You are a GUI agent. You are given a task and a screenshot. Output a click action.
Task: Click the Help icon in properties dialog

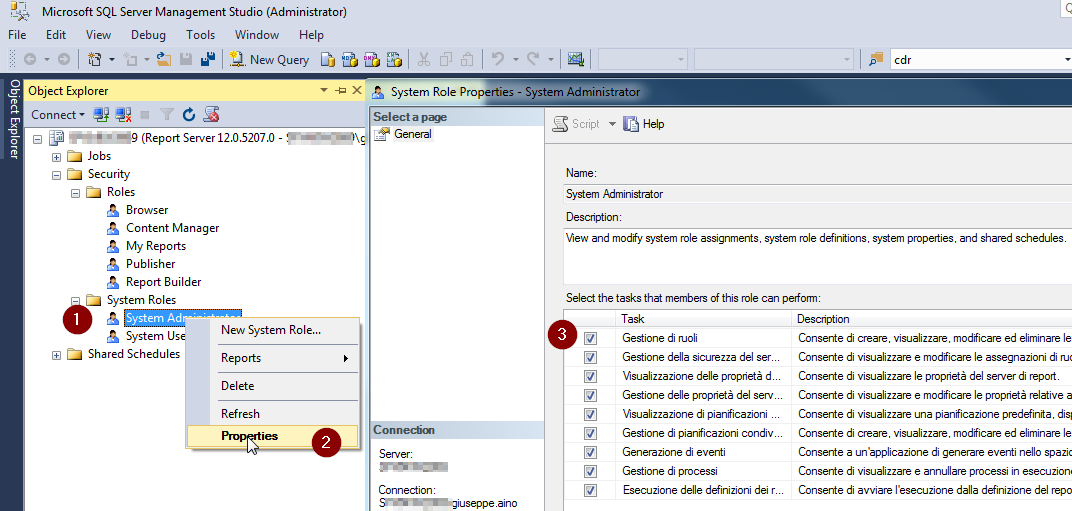631,124
